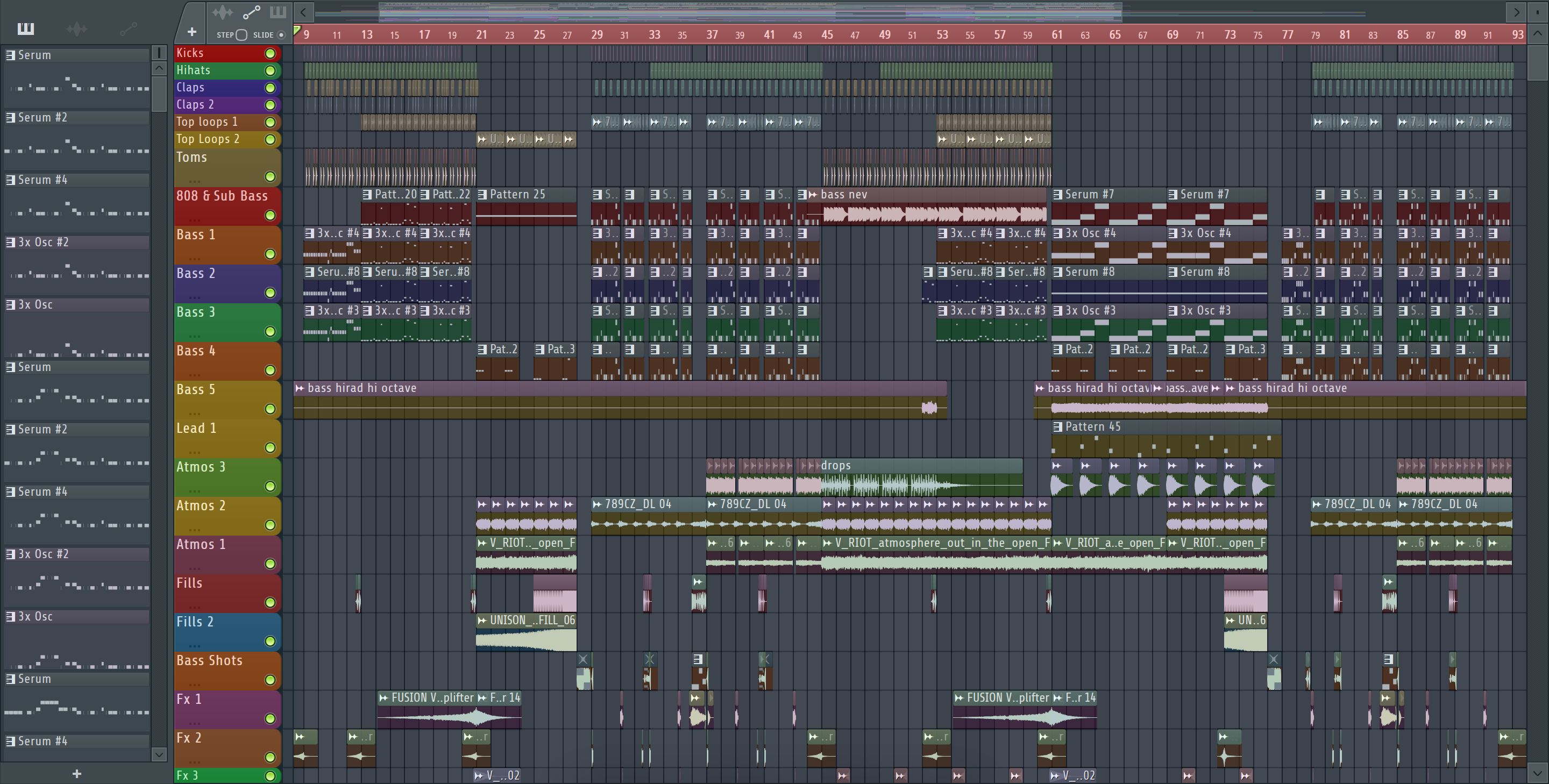Click audio clip icon on bass nev clip

[813, 195]
